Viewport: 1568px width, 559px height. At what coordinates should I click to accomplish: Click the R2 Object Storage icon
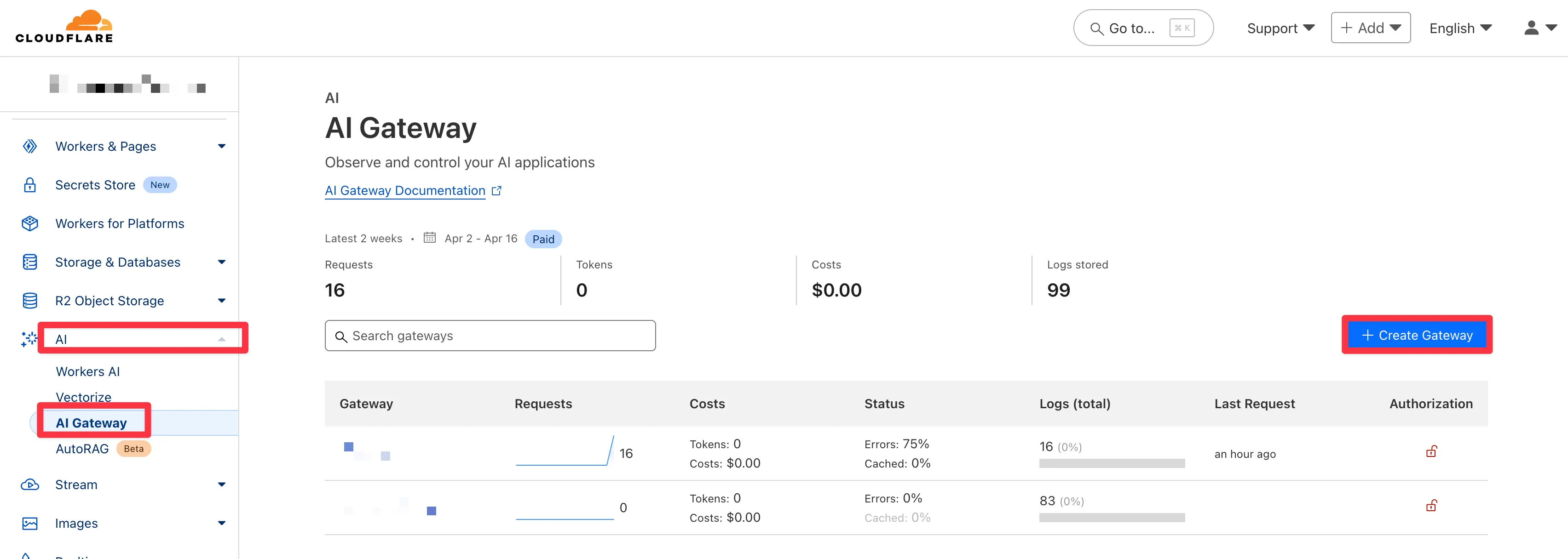coord(30,301)
